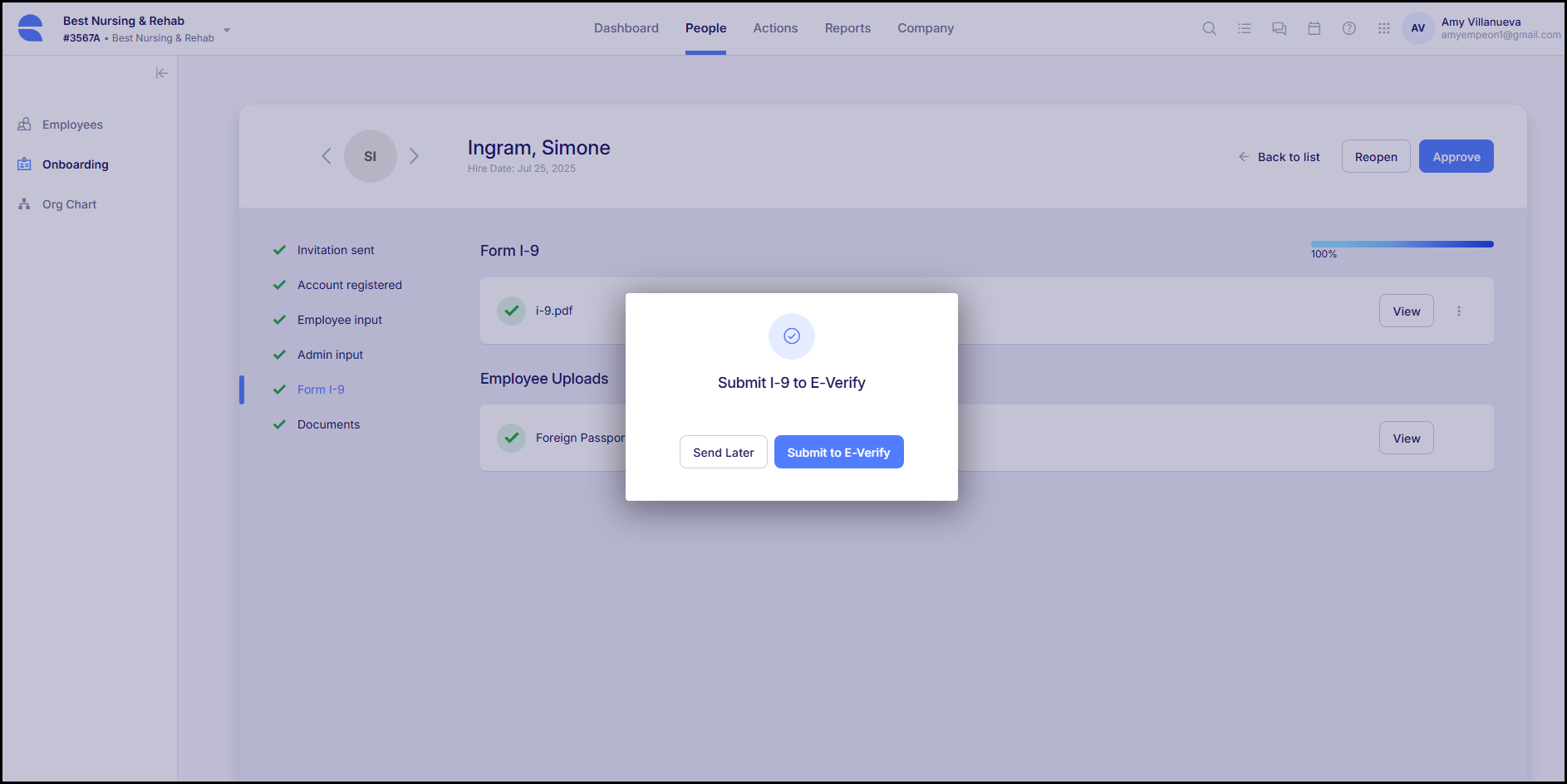Open the help icon
Screen dimensions: 1567x784
tap(1348, 27)
